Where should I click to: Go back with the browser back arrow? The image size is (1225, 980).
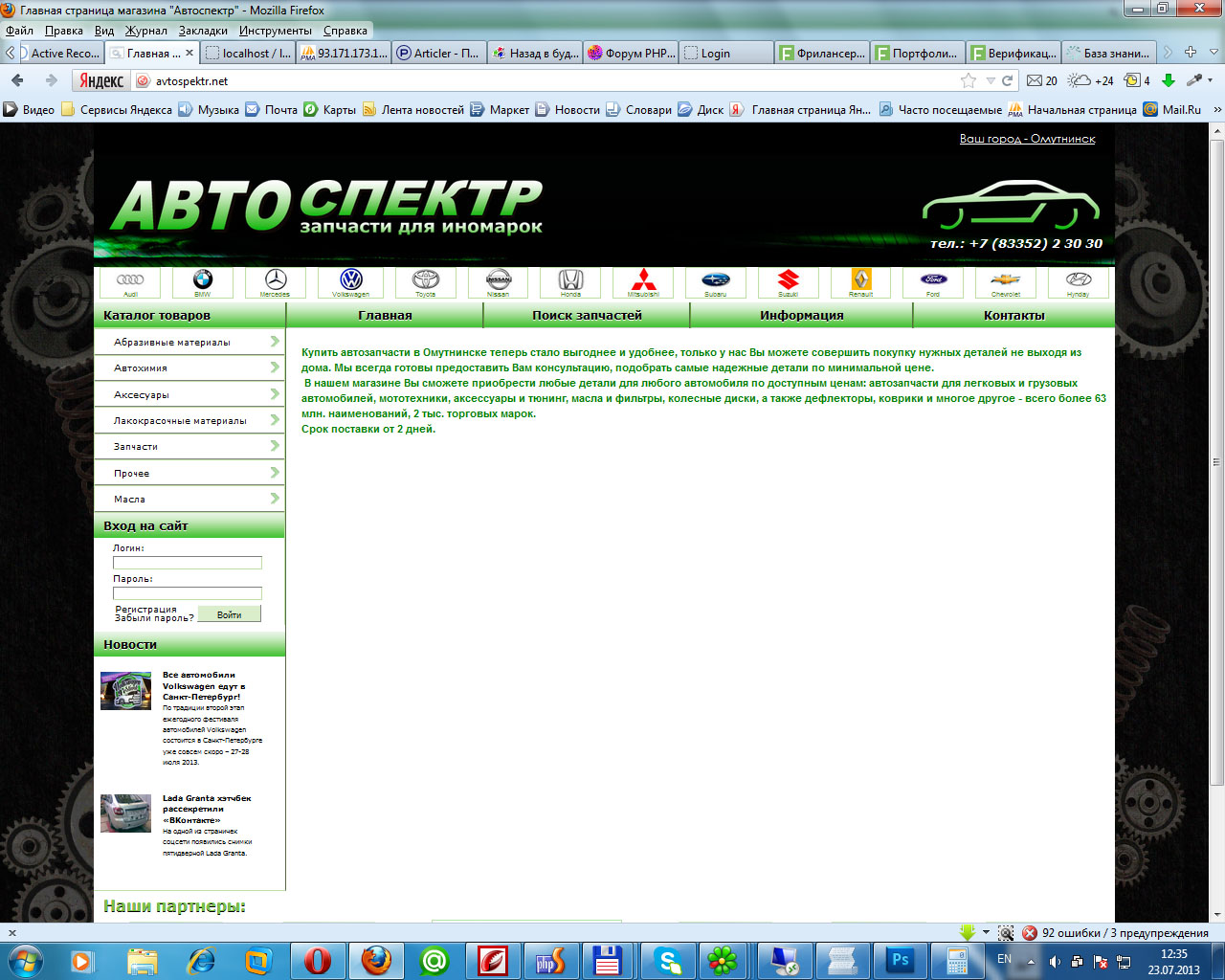click(x=17, y=81)
